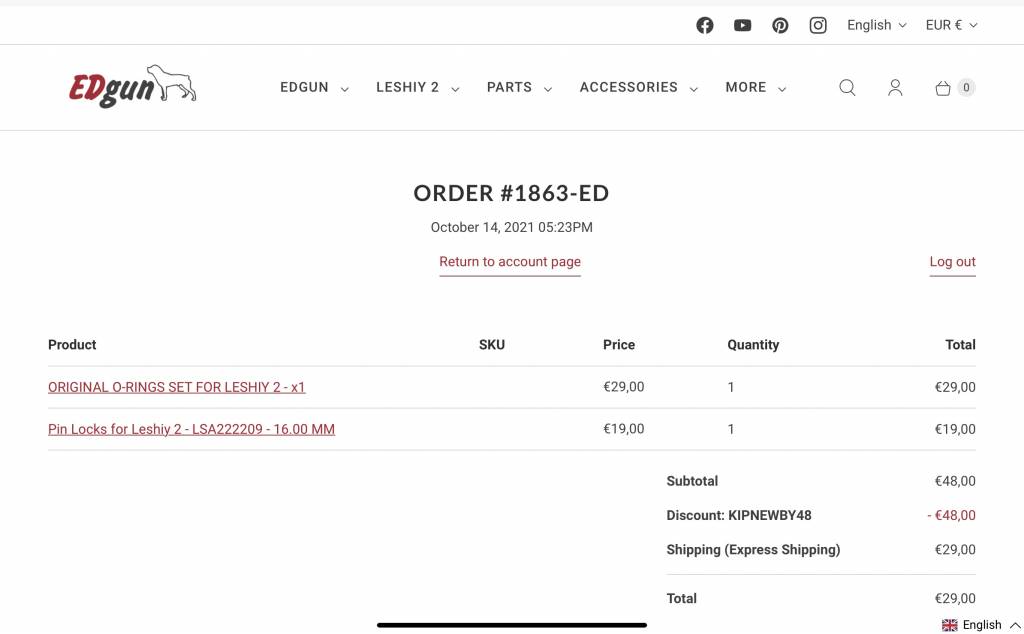
Task: Click Return to account page link
Action: click(510, 262)
